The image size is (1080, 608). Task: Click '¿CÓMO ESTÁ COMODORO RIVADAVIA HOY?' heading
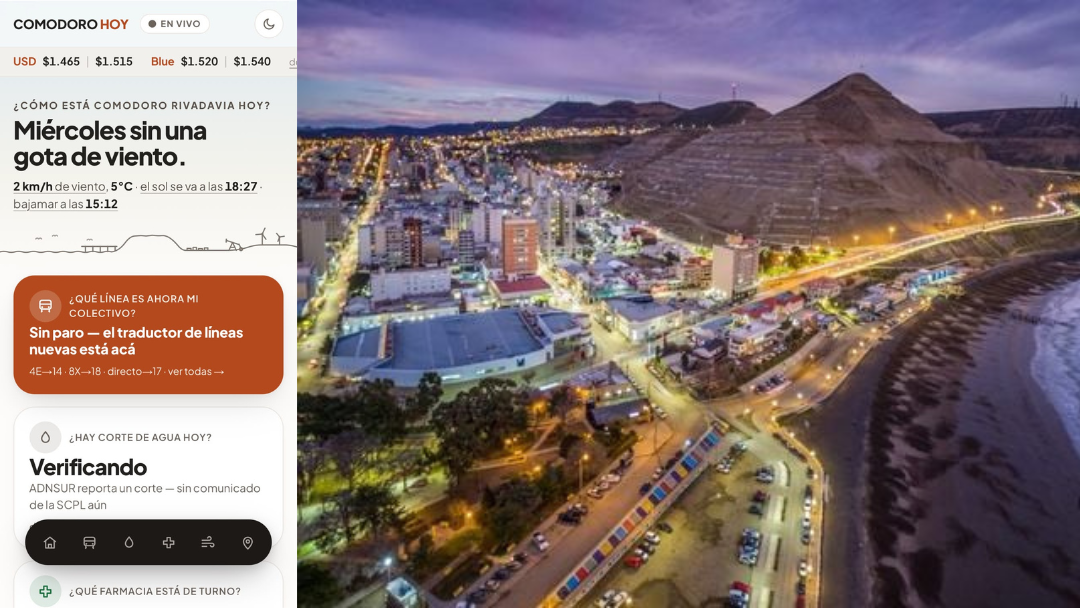pyautogui.click(x=142, y=105)
